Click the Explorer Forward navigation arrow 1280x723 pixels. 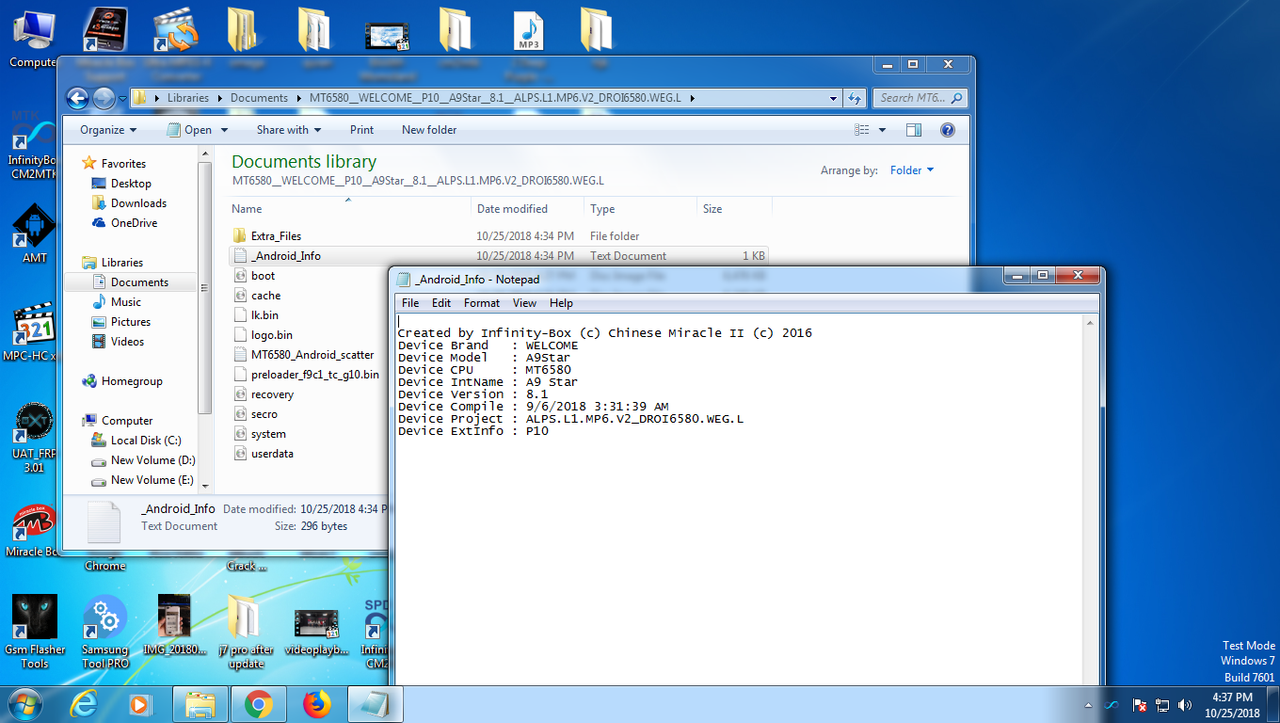coord(104,98)
